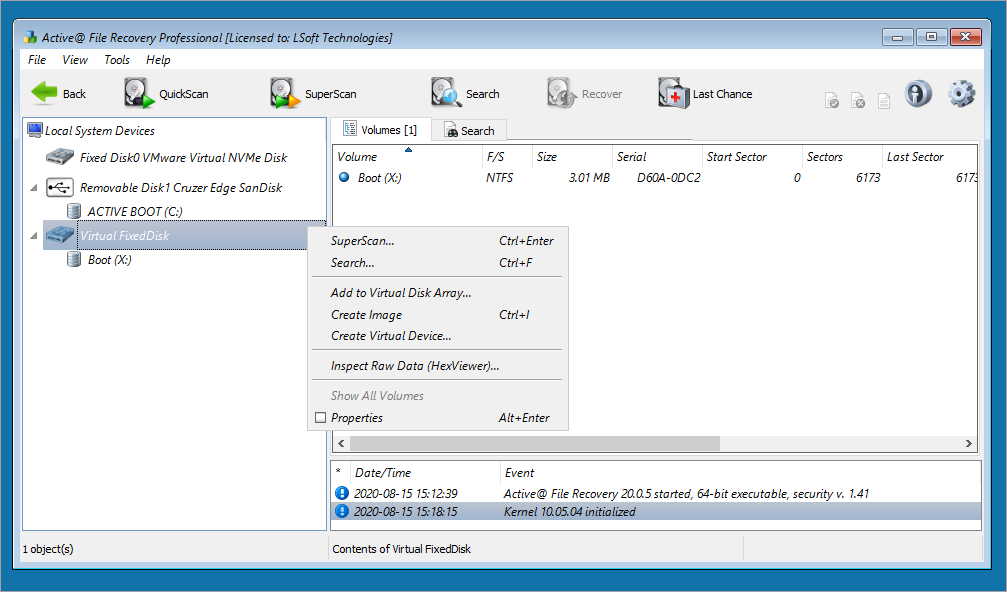Viewport: 1007px width, 592px height.
Task: Open the View menu
Action: click(x=74, y=60)
